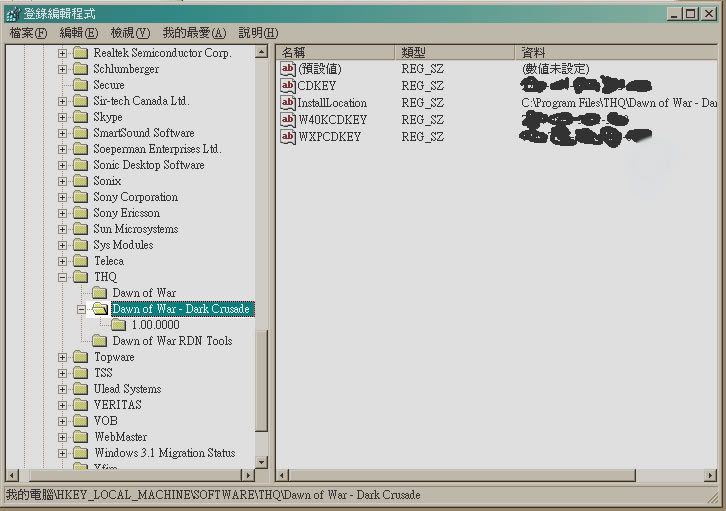Click the tree pane scroll right arrow
This screenshot has width=726, height=511.
click(248, 475)
